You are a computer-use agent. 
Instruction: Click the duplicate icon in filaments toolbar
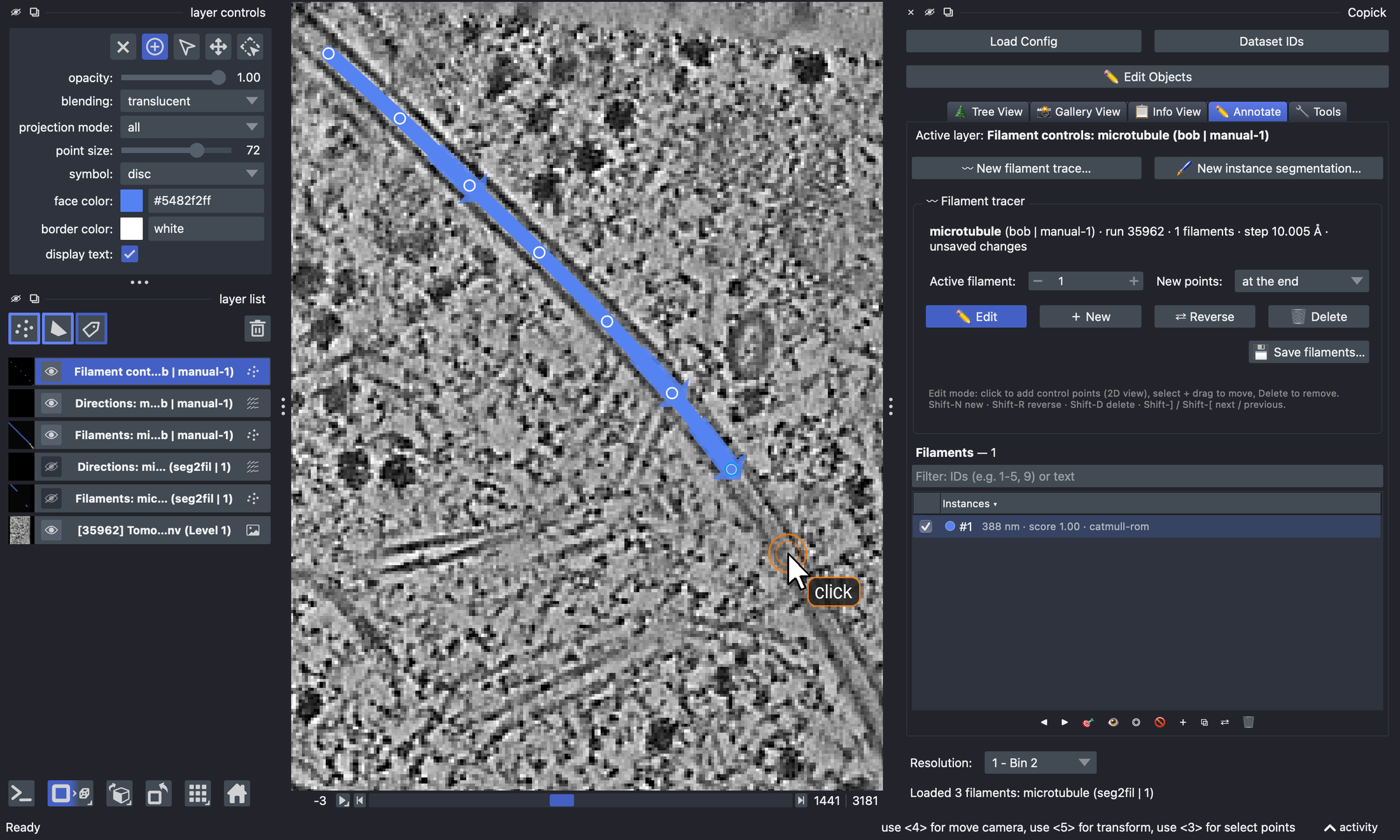point(1204,722)
